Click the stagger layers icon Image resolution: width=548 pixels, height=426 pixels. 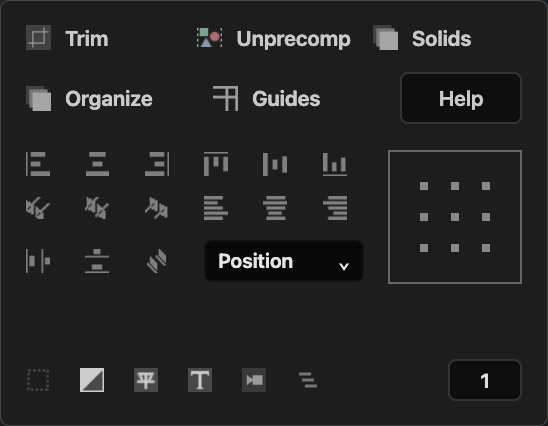pyautogui.click(x=308, y=380)
